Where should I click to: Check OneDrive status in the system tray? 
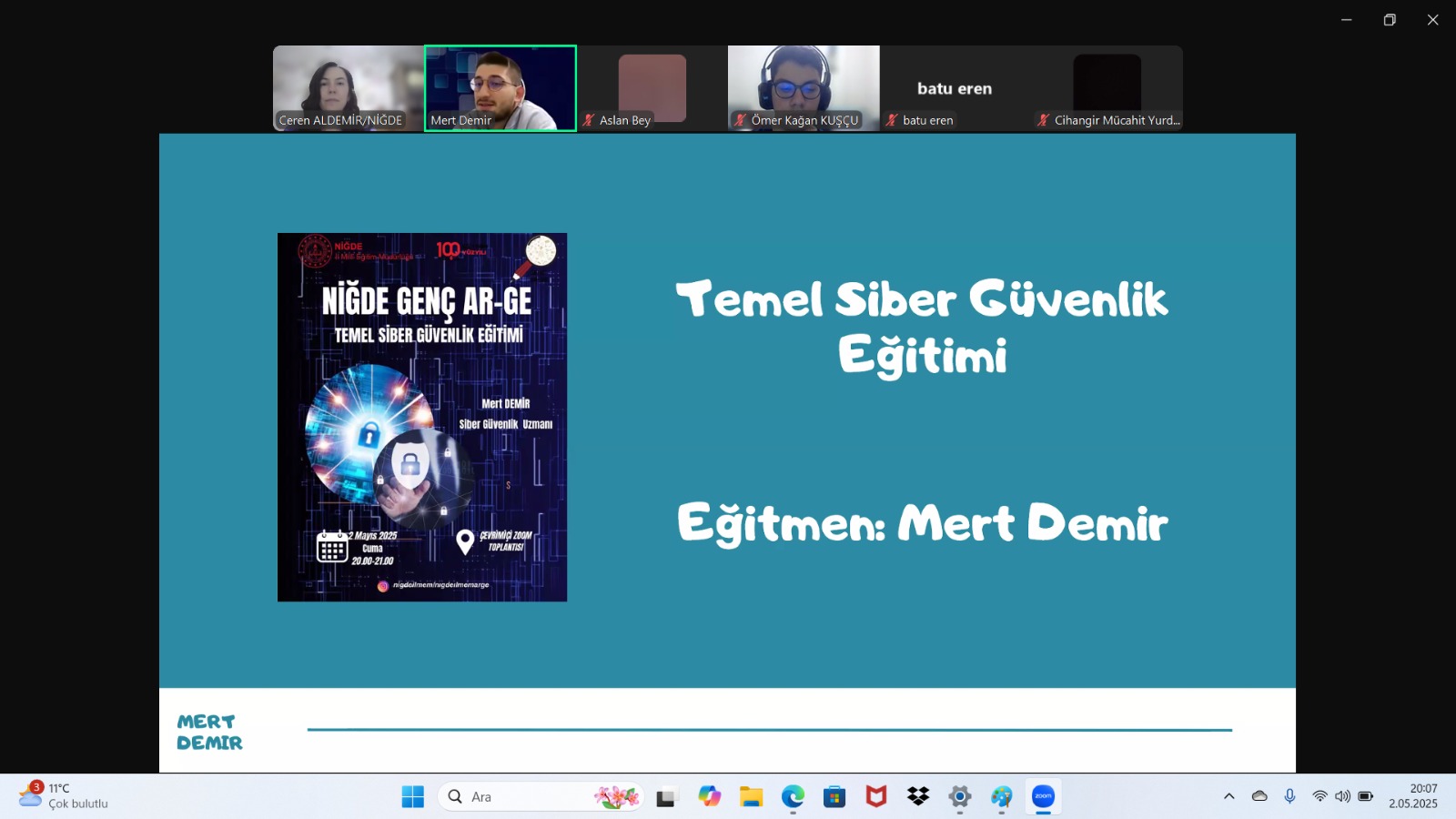1259,796
